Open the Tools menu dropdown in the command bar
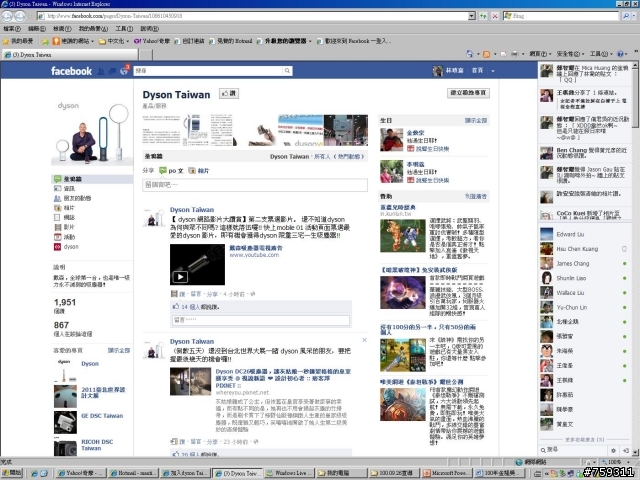Image resolution: width=640 pixels, height=480 pixels. coord(601,54)
